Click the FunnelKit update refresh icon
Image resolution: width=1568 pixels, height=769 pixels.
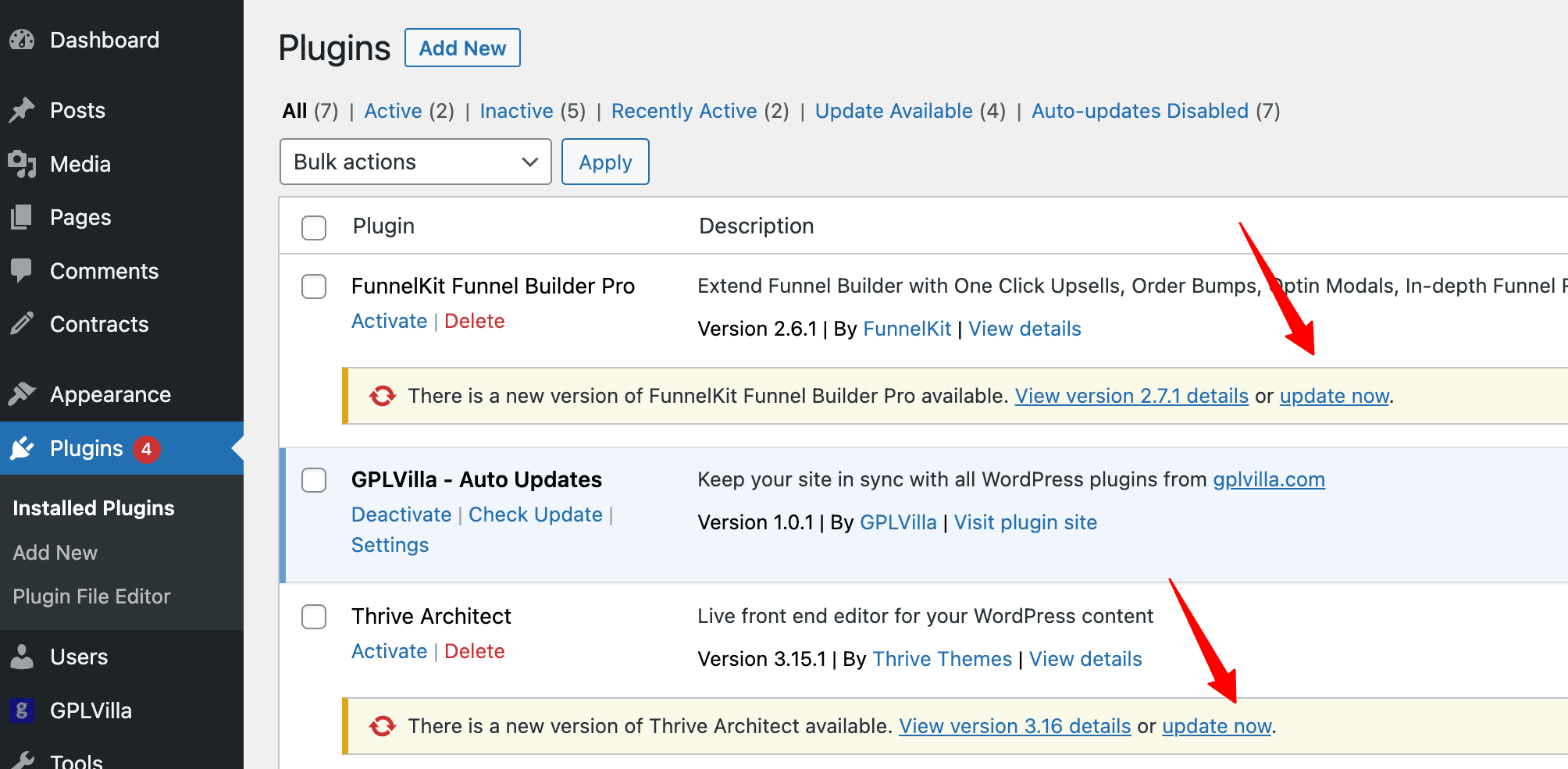coord(383,396)
